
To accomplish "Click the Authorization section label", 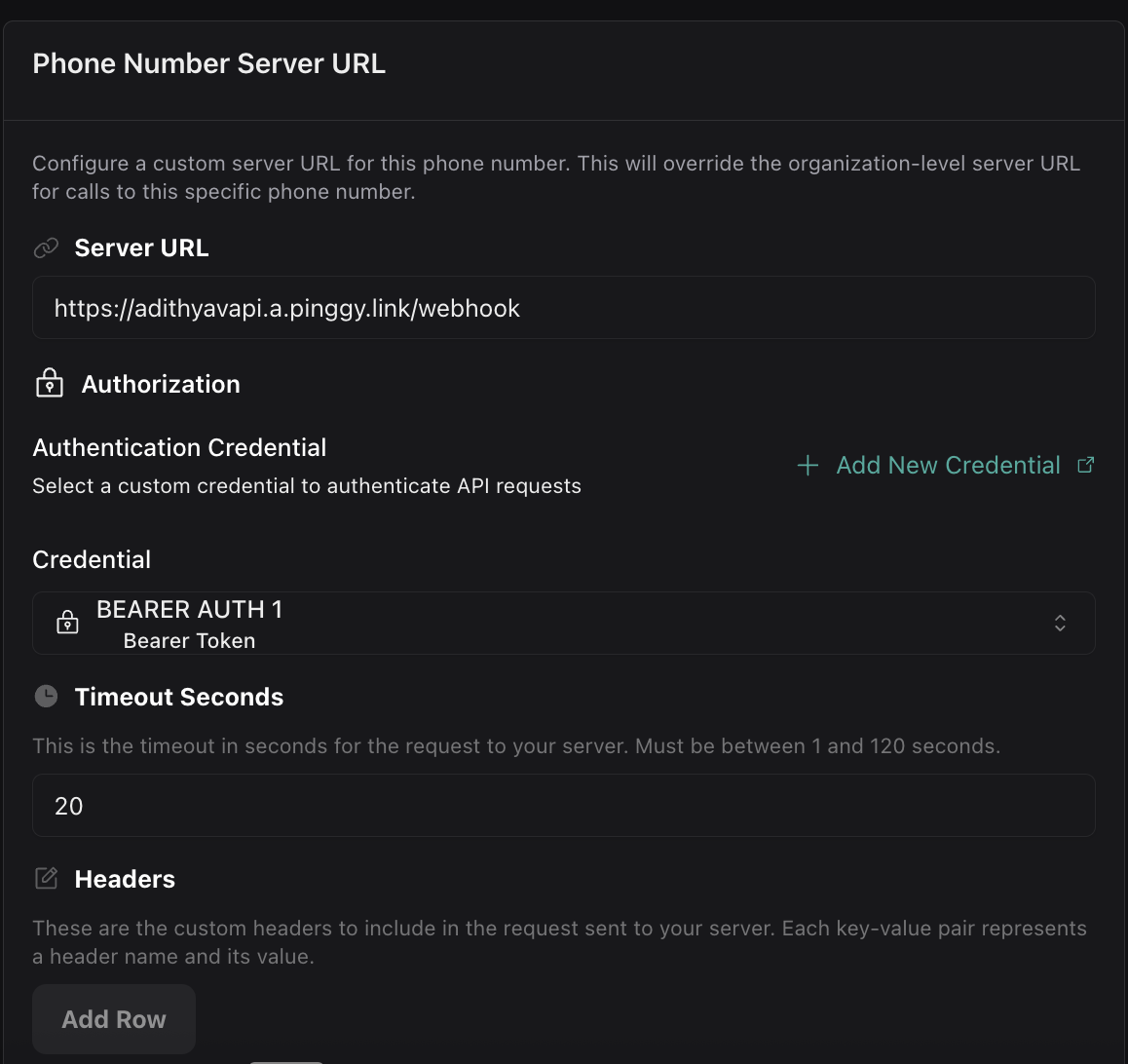I will click(161, 384).
